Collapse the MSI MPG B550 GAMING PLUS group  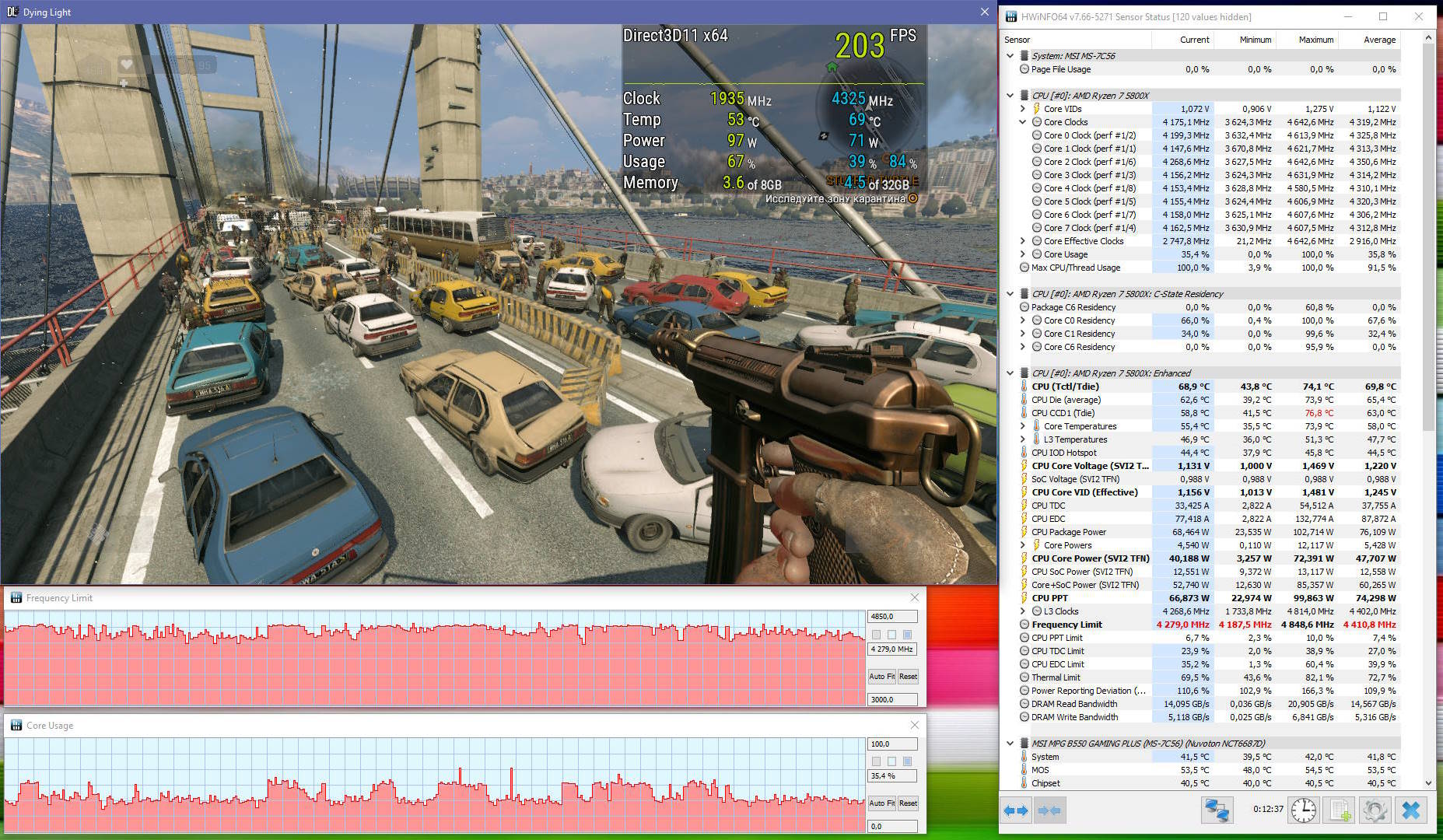[x=1010, y=744]
